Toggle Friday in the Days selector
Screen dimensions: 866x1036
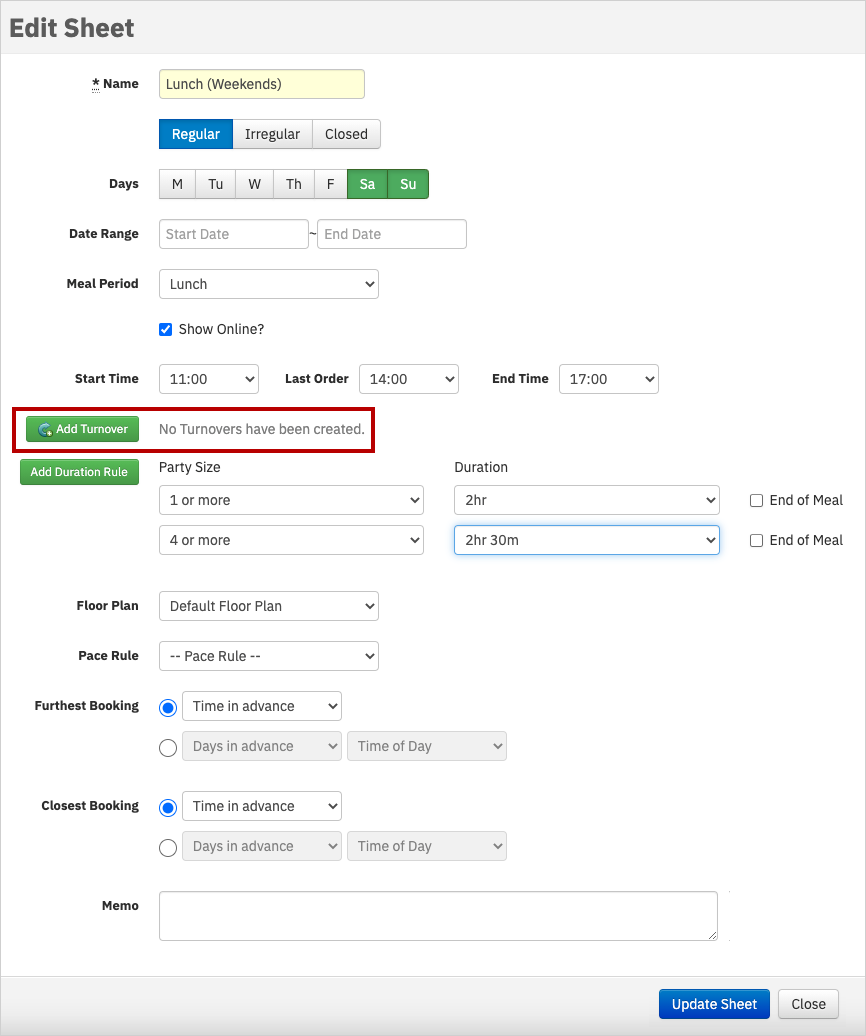point(330,184)
